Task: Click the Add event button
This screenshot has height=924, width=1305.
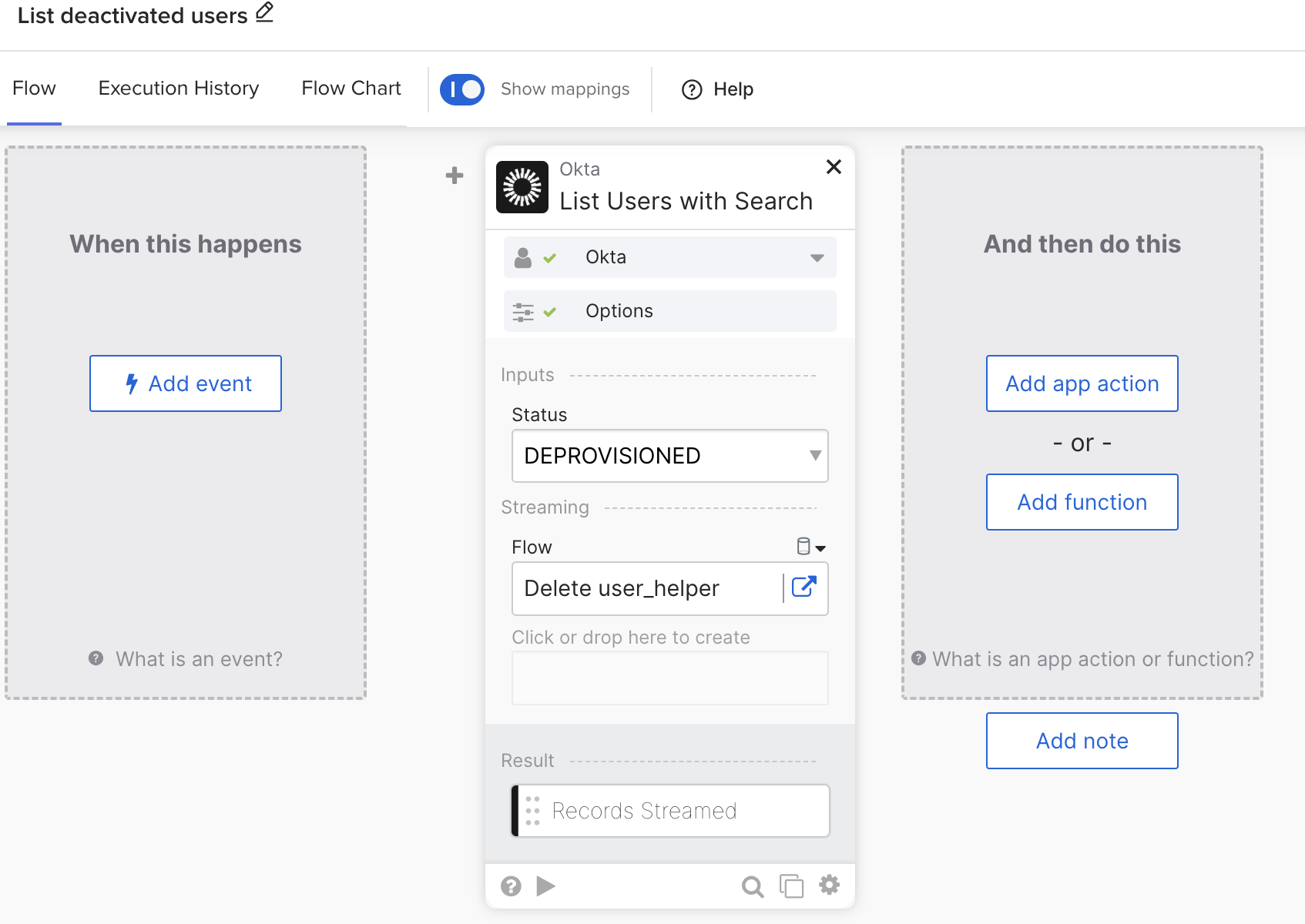Action: pyautogui.click(x=186, y=383)
